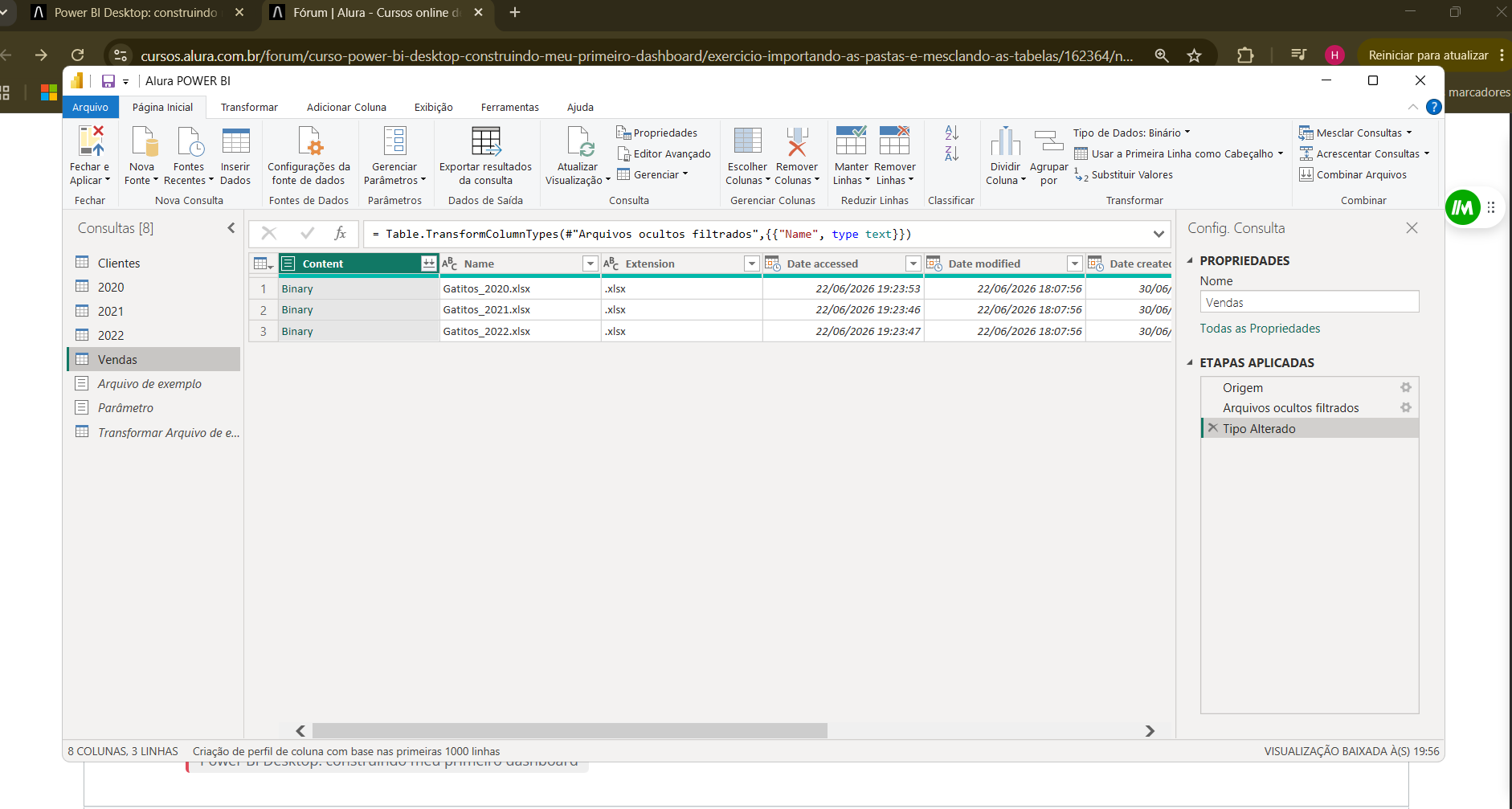Viewport: 1512px width, 809px height.
Task: Collapse the Consultas pane
Action: (231, 228)
